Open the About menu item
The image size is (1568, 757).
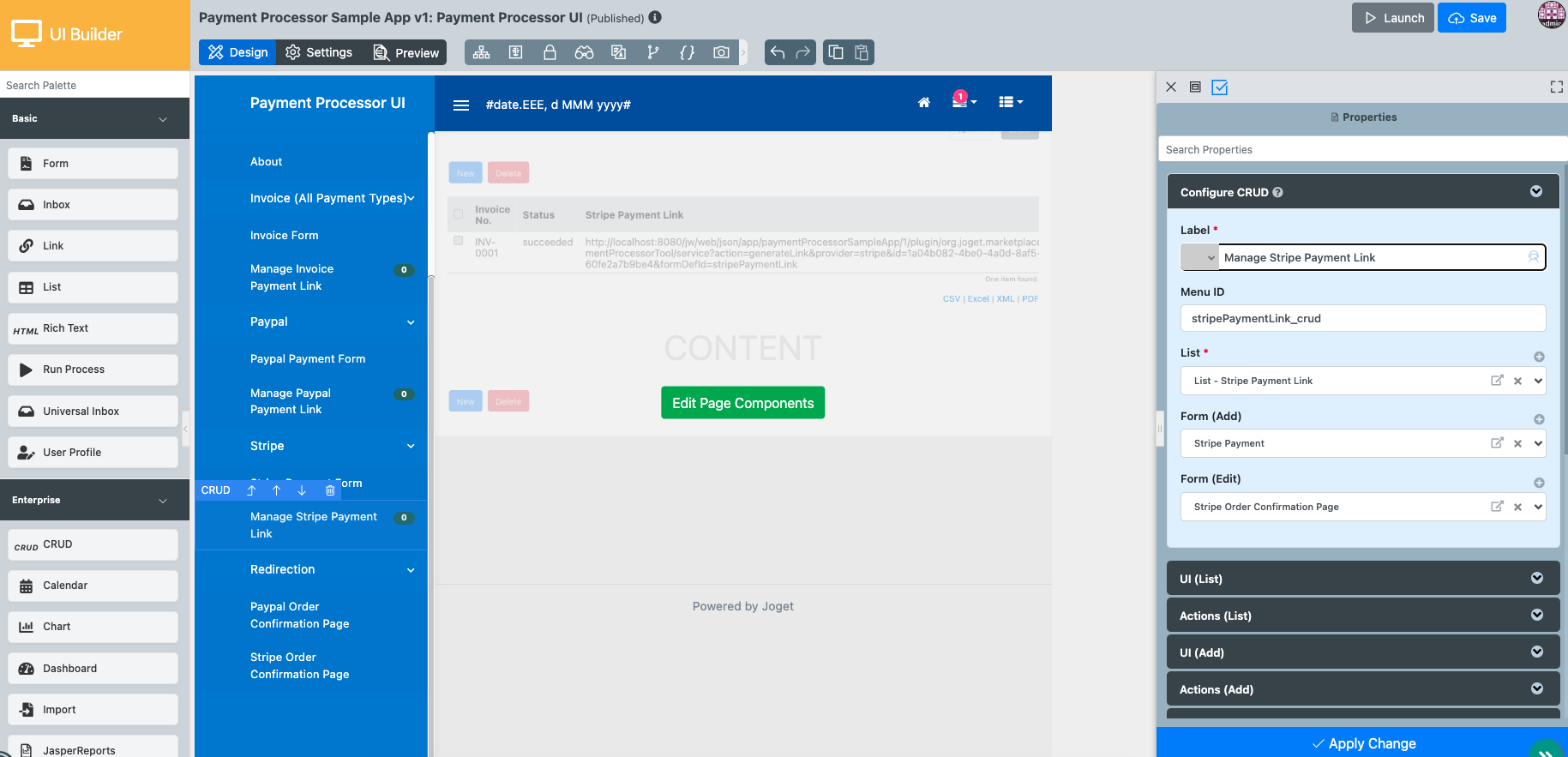267,162
